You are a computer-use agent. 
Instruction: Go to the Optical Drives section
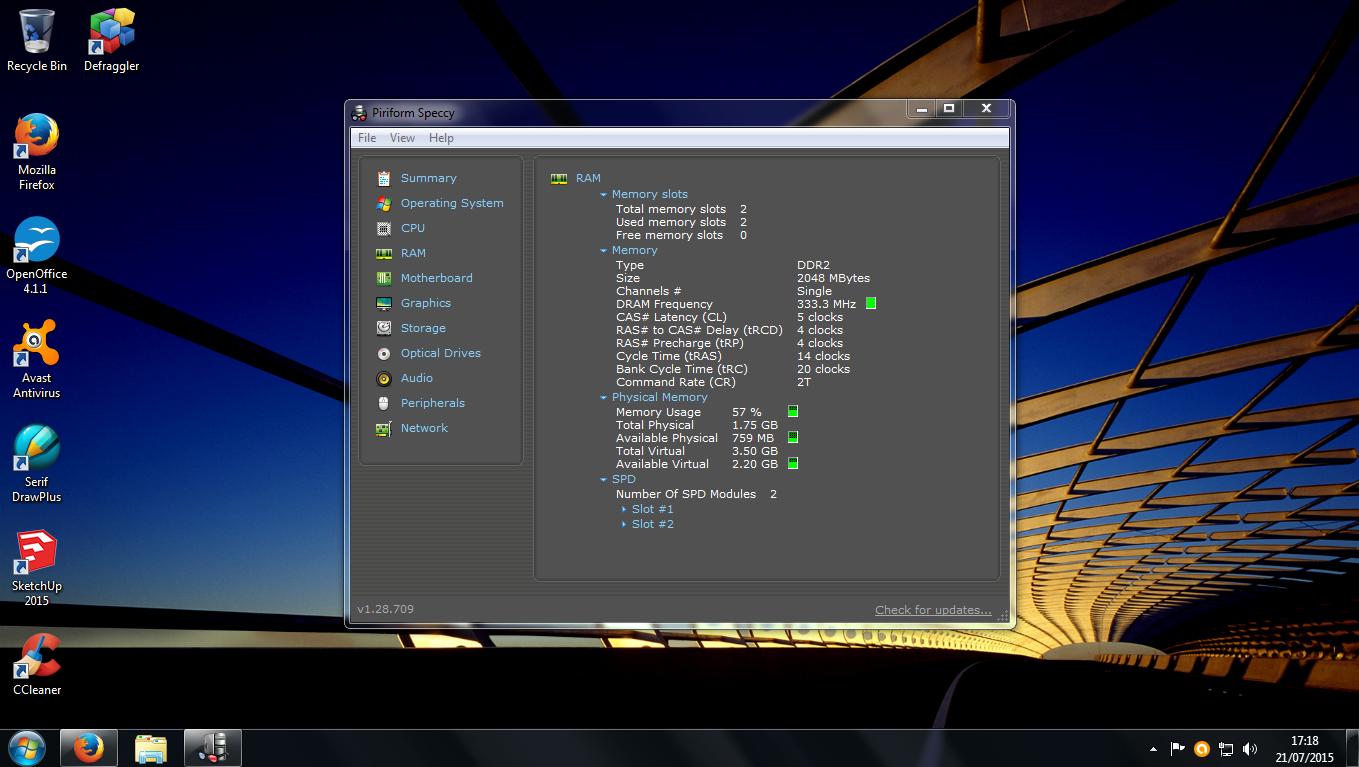tap(440, 353)
